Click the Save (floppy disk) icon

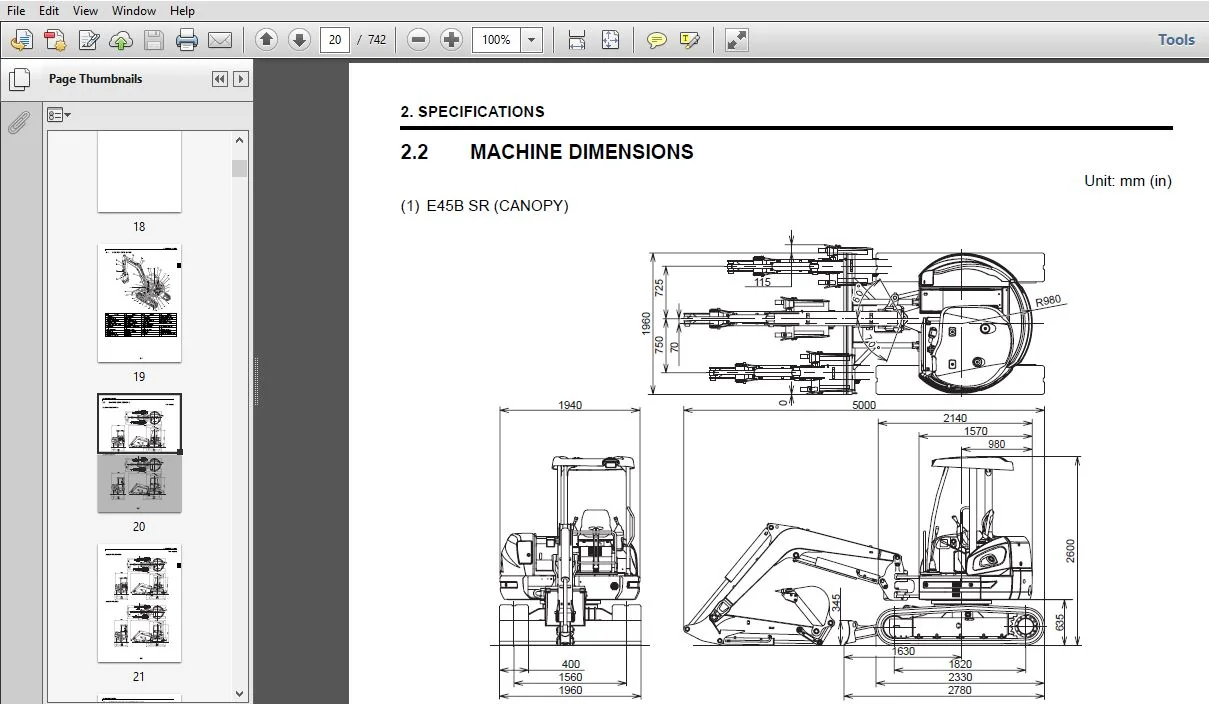click(154, 40)
